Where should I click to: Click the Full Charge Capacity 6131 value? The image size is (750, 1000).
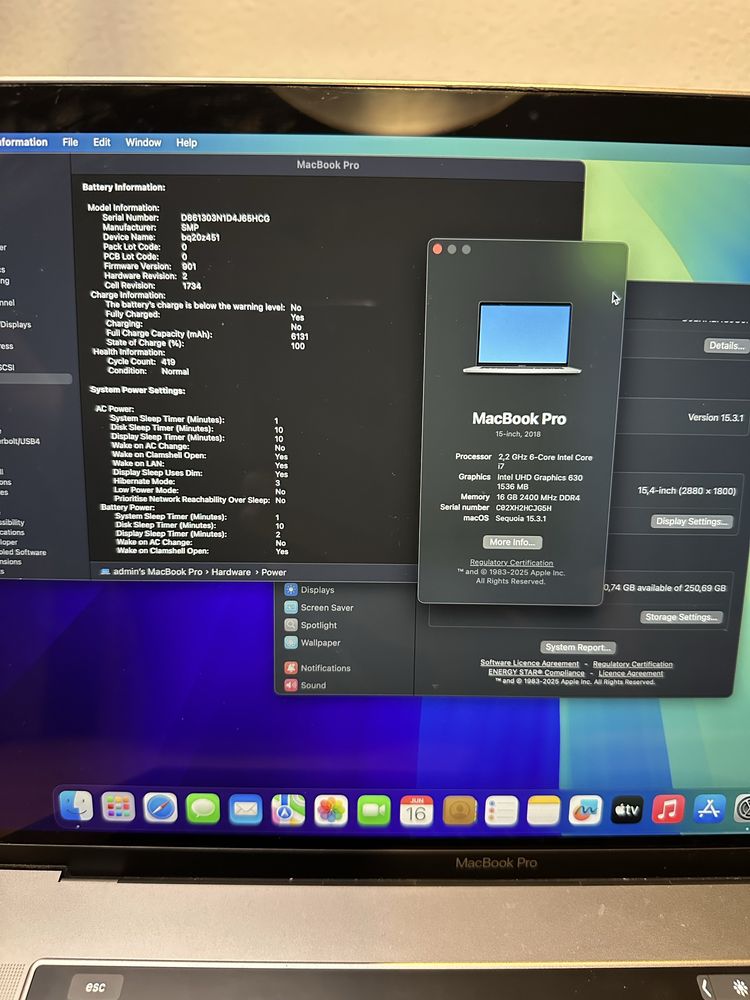[299, 336]
